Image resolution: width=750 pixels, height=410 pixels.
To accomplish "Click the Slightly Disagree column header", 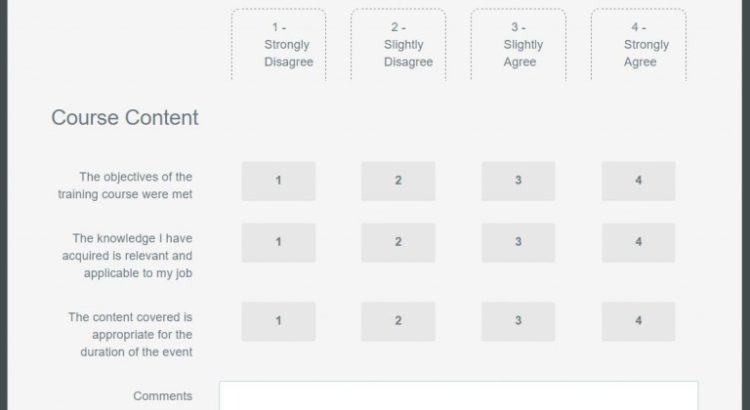I will click(407, 44).
